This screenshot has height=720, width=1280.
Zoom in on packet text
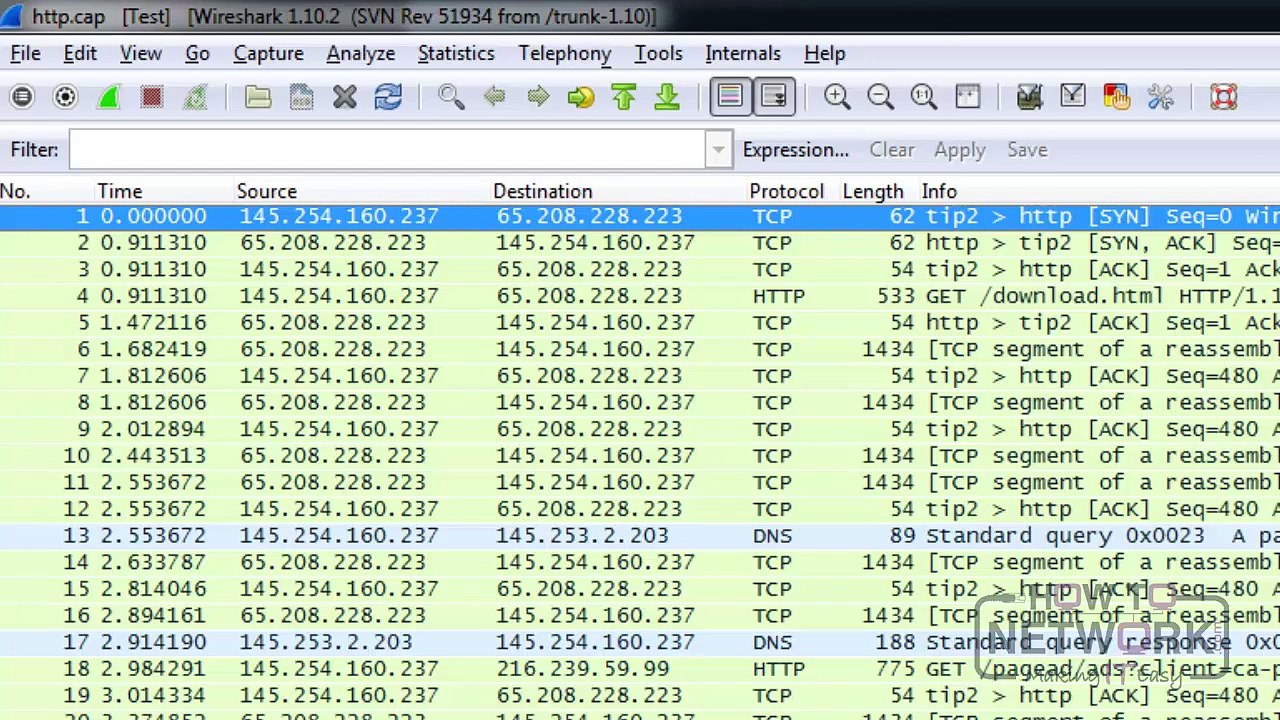point(837,97)
